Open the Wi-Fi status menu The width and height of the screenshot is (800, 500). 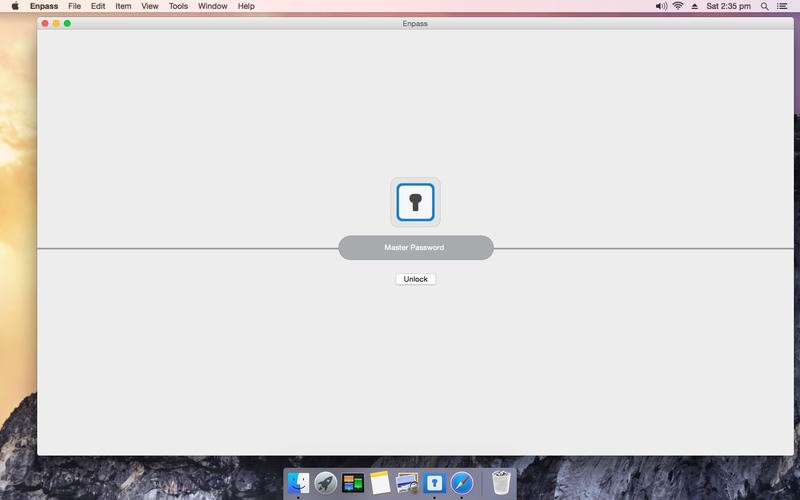tap(678, 6)
